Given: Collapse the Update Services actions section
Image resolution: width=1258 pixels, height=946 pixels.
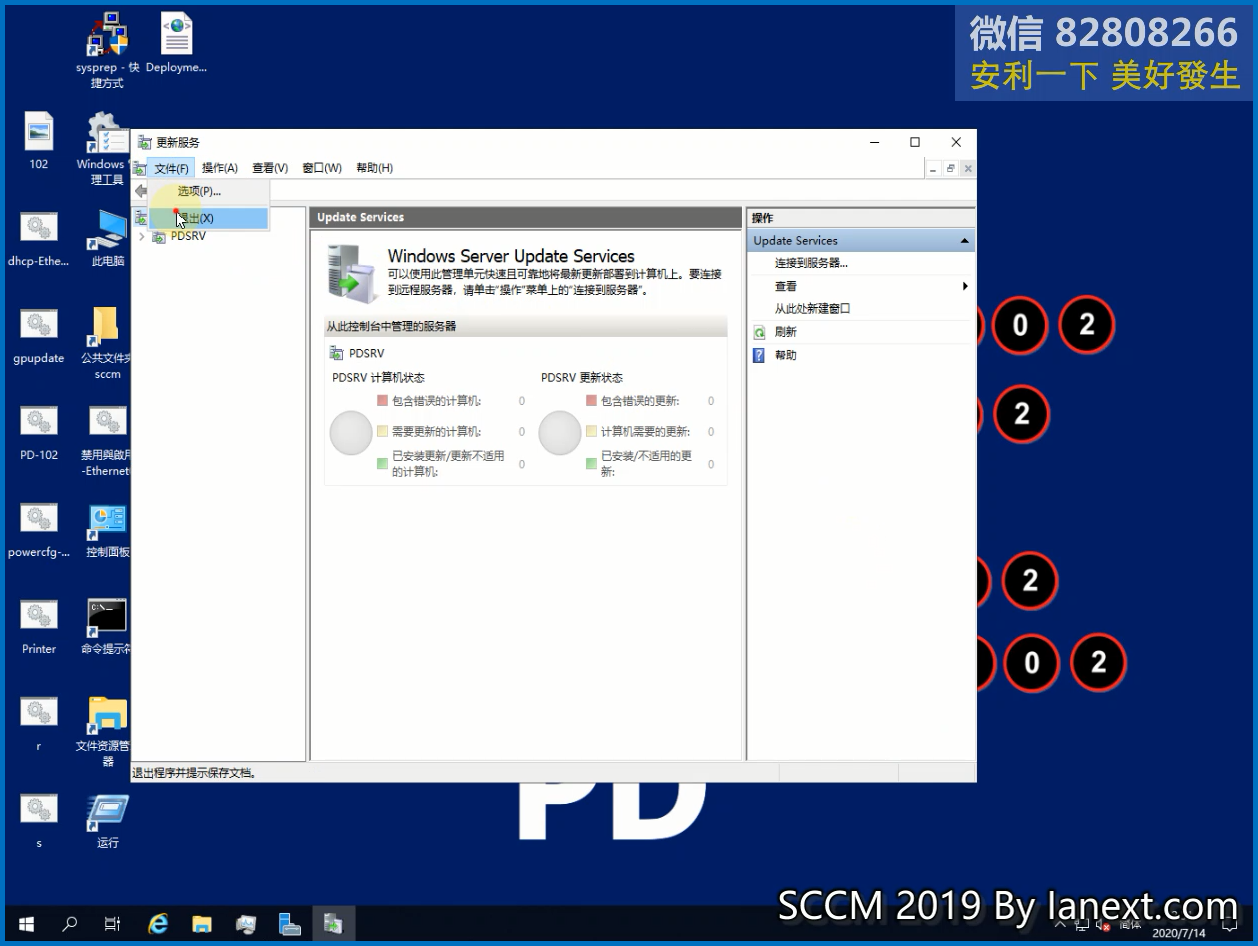Looking at the screenshot, I should click(964, 241).
